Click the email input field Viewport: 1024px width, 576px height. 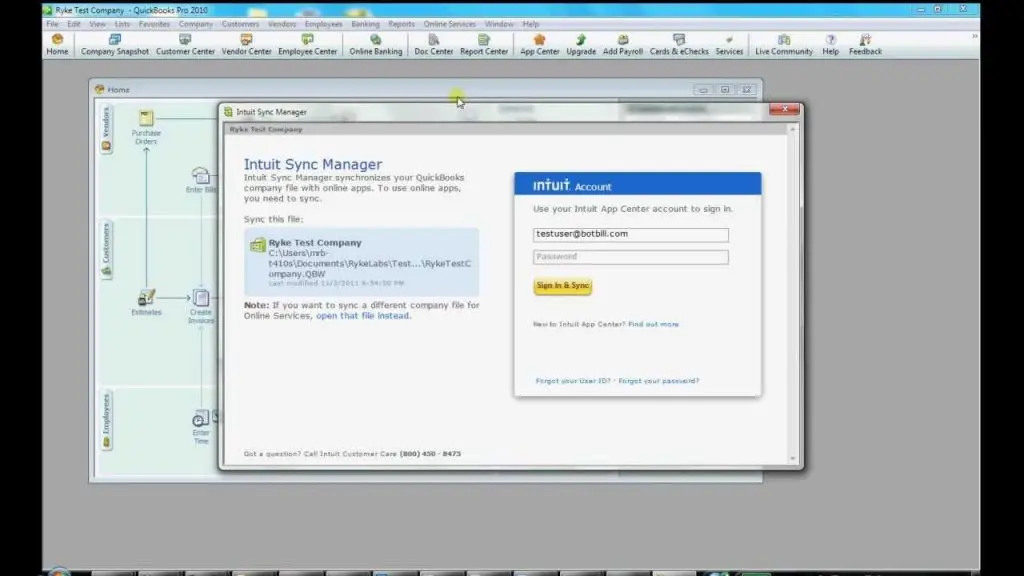coord(630,234)
